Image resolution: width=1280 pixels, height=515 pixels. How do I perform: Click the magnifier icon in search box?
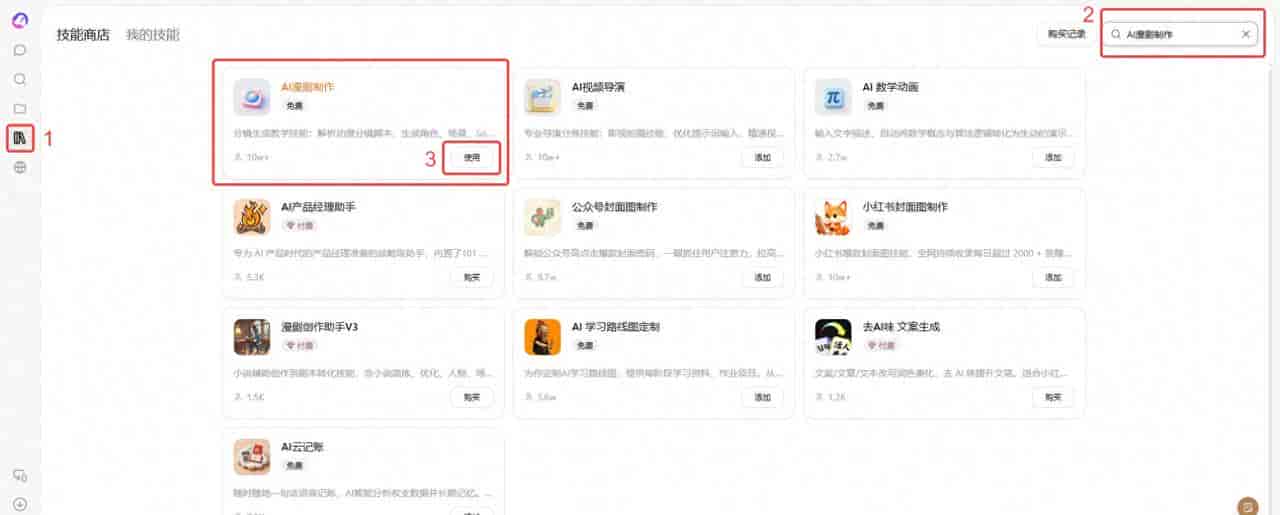[x=1116, y=34]
